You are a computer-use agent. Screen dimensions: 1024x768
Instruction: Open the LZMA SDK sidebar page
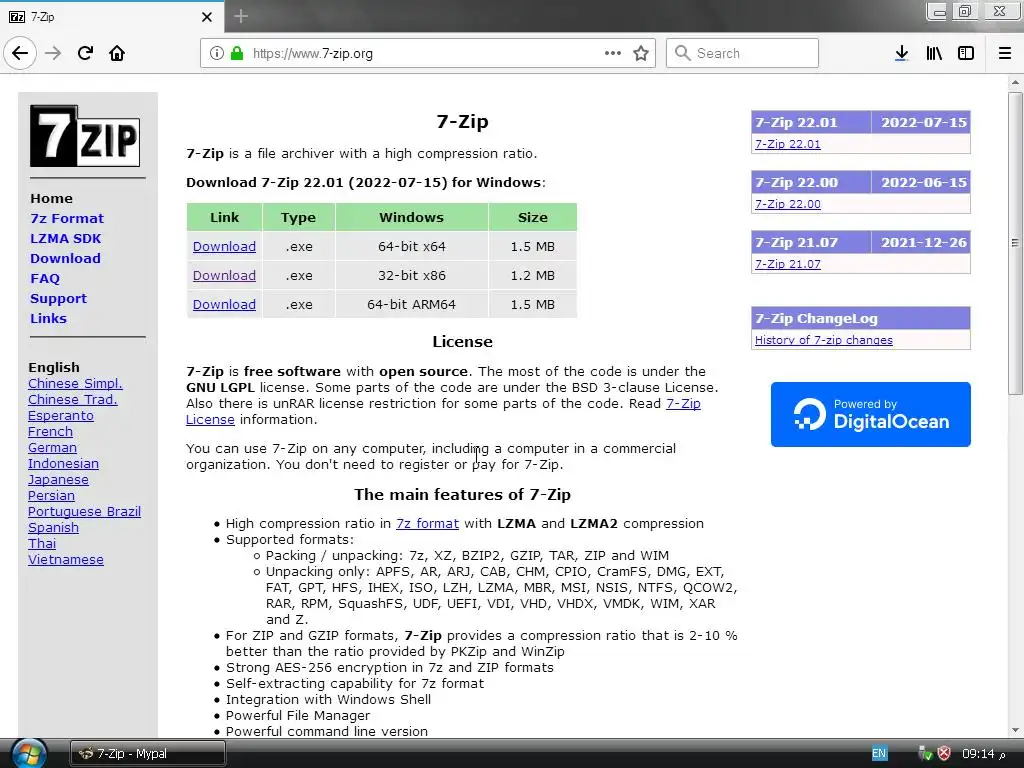click(x=65, y=238)
